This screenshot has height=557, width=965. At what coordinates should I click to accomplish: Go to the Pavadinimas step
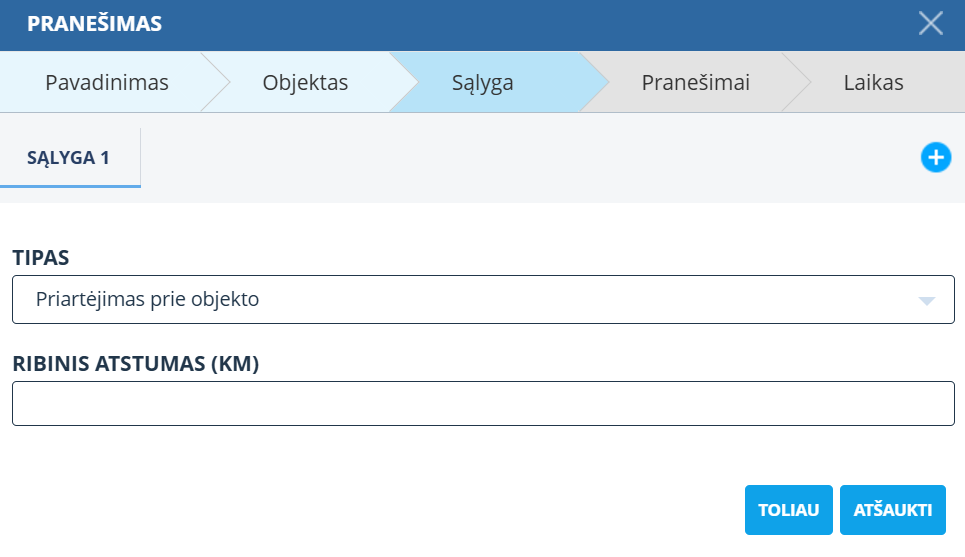[x=106, y=82]
